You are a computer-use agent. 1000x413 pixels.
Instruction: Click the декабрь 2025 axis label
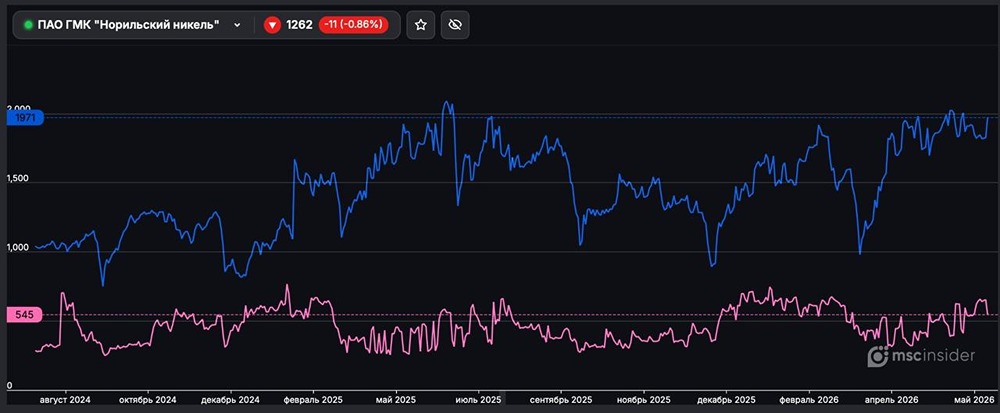pyautogui.click(x=726, y=400)
